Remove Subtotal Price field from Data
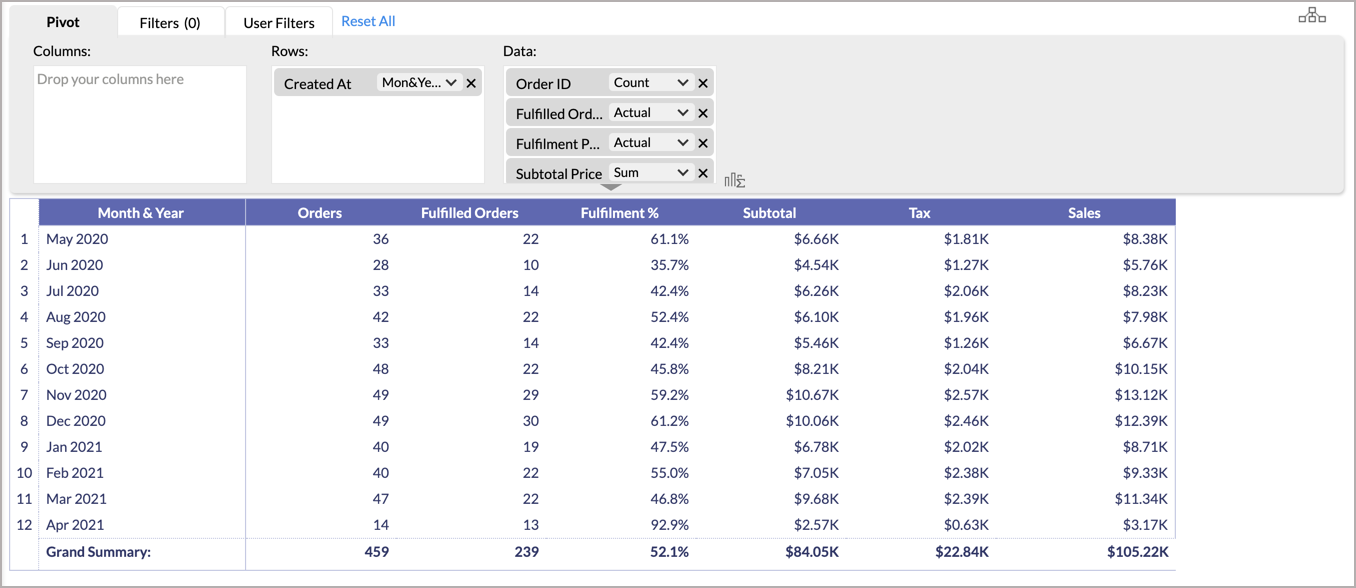 click(703, 173)
